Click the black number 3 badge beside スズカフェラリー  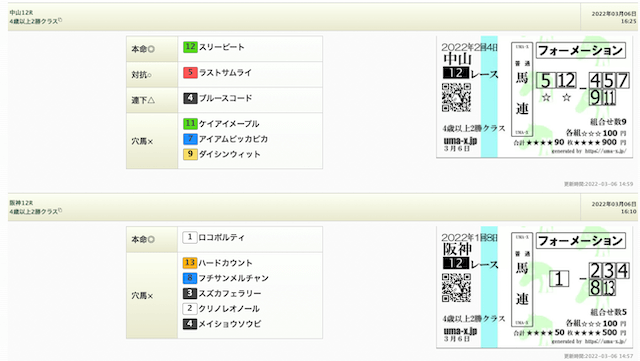190,293
